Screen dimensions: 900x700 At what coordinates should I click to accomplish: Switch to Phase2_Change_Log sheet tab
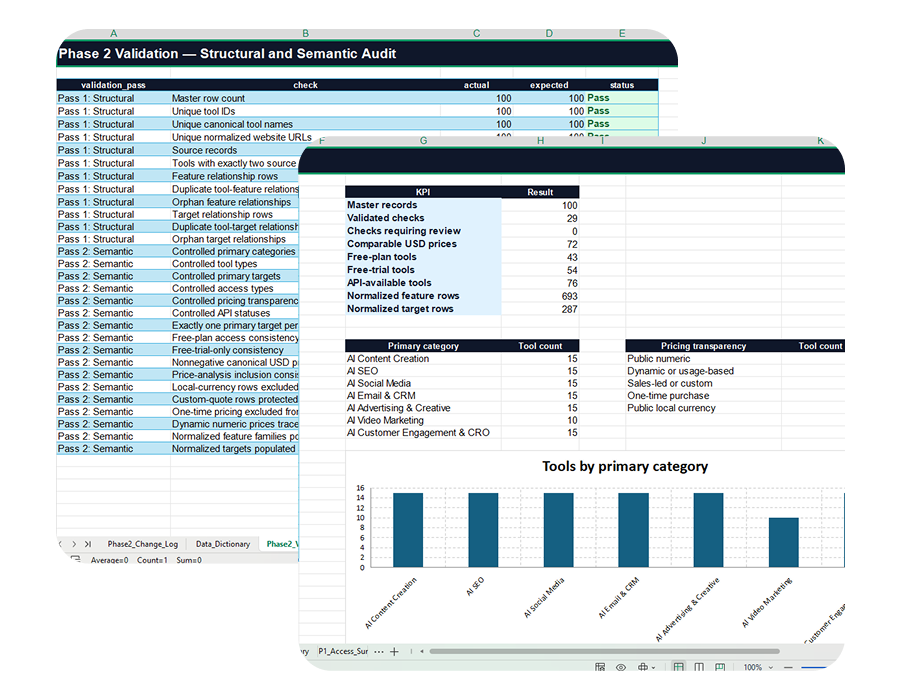point(143,544)
